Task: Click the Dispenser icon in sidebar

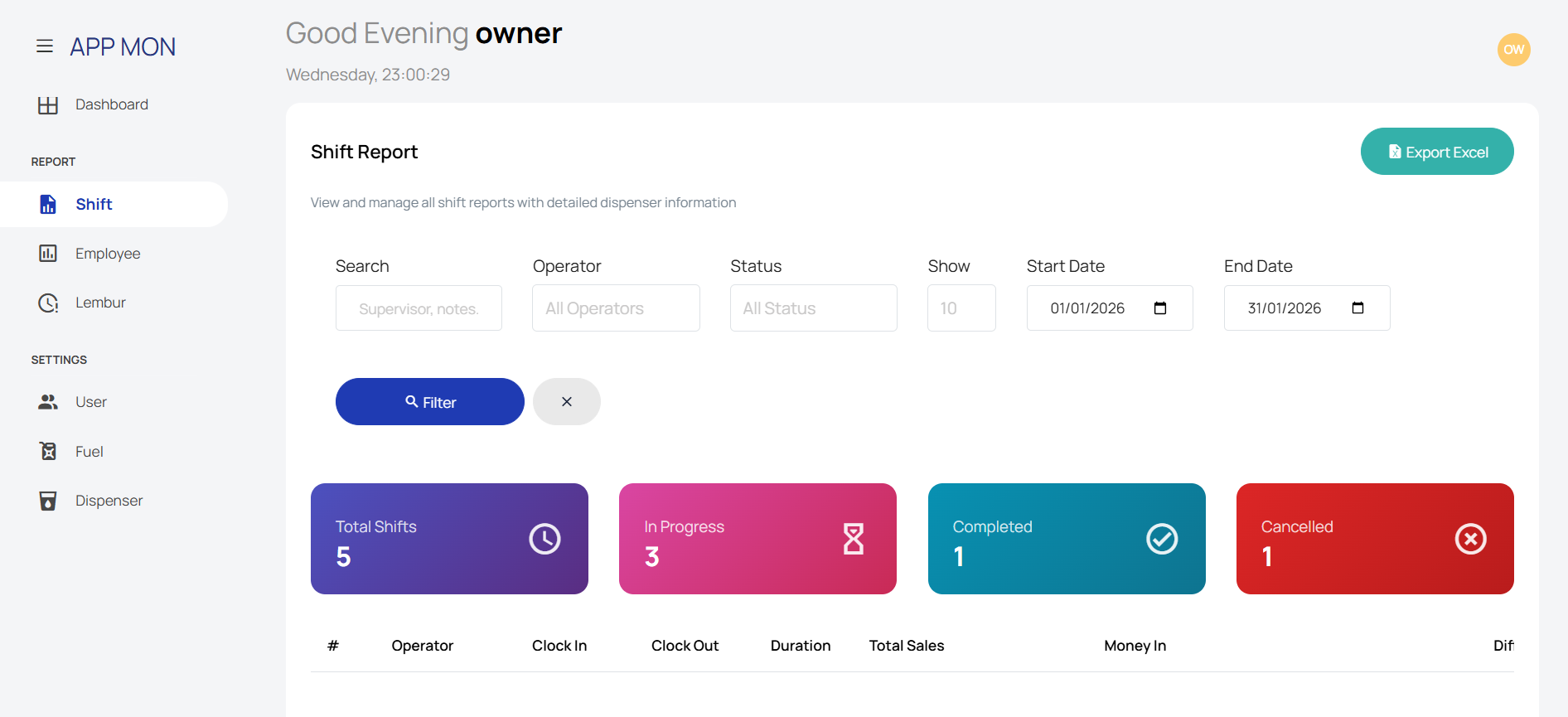Action: pyautogui.click(x=48, y=501)
